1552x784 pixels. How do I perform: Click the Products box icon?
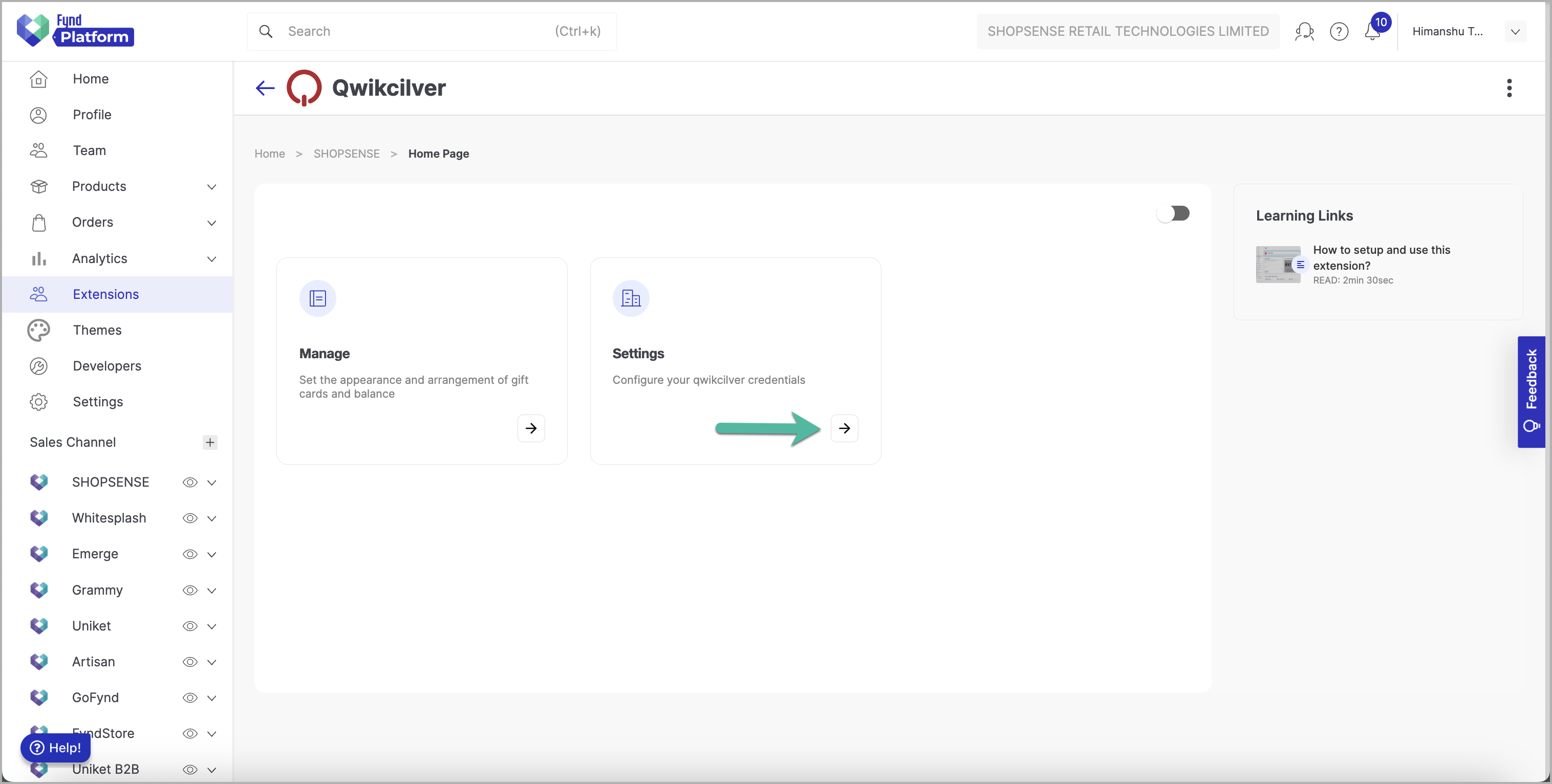pos(38,187)
